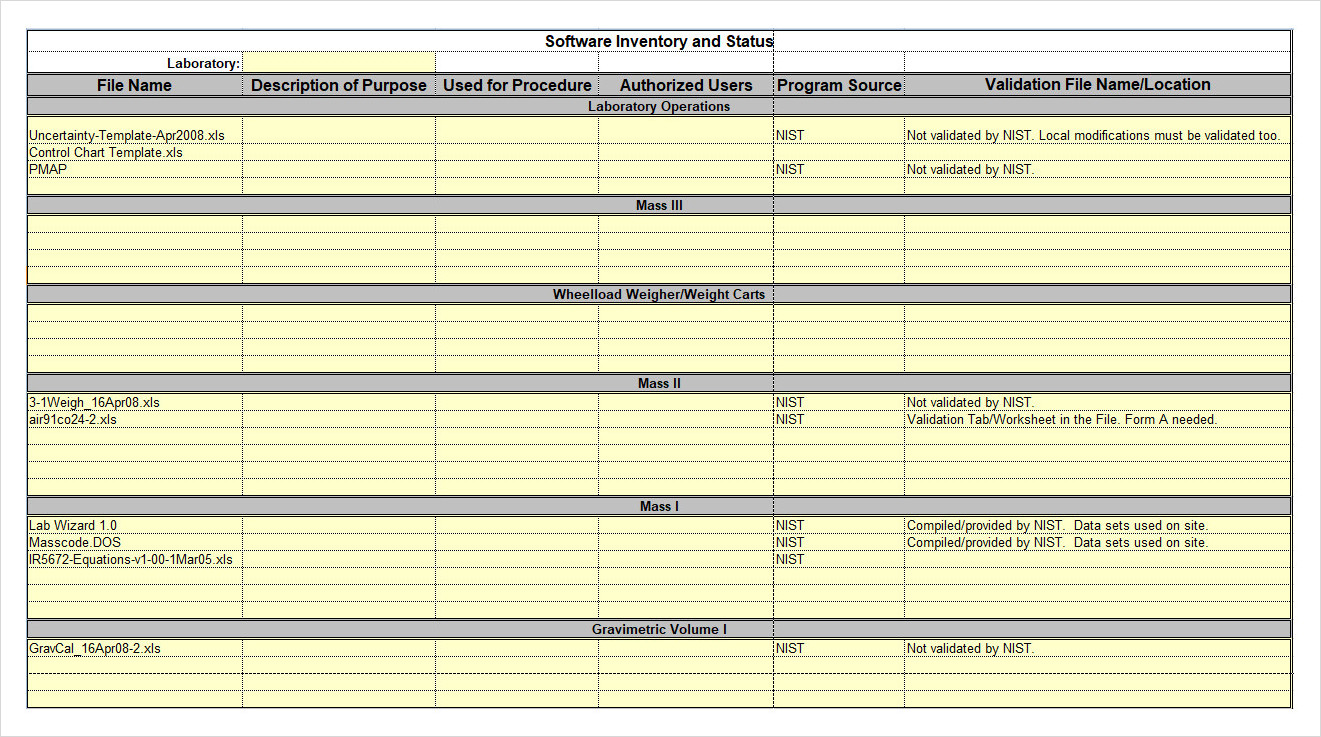Image resolution: width=1321 pixels, height=737 pixels.
Task: Click the "Wheelload Weigher/Weight Carts" section heading
Action: click(659, 294)
